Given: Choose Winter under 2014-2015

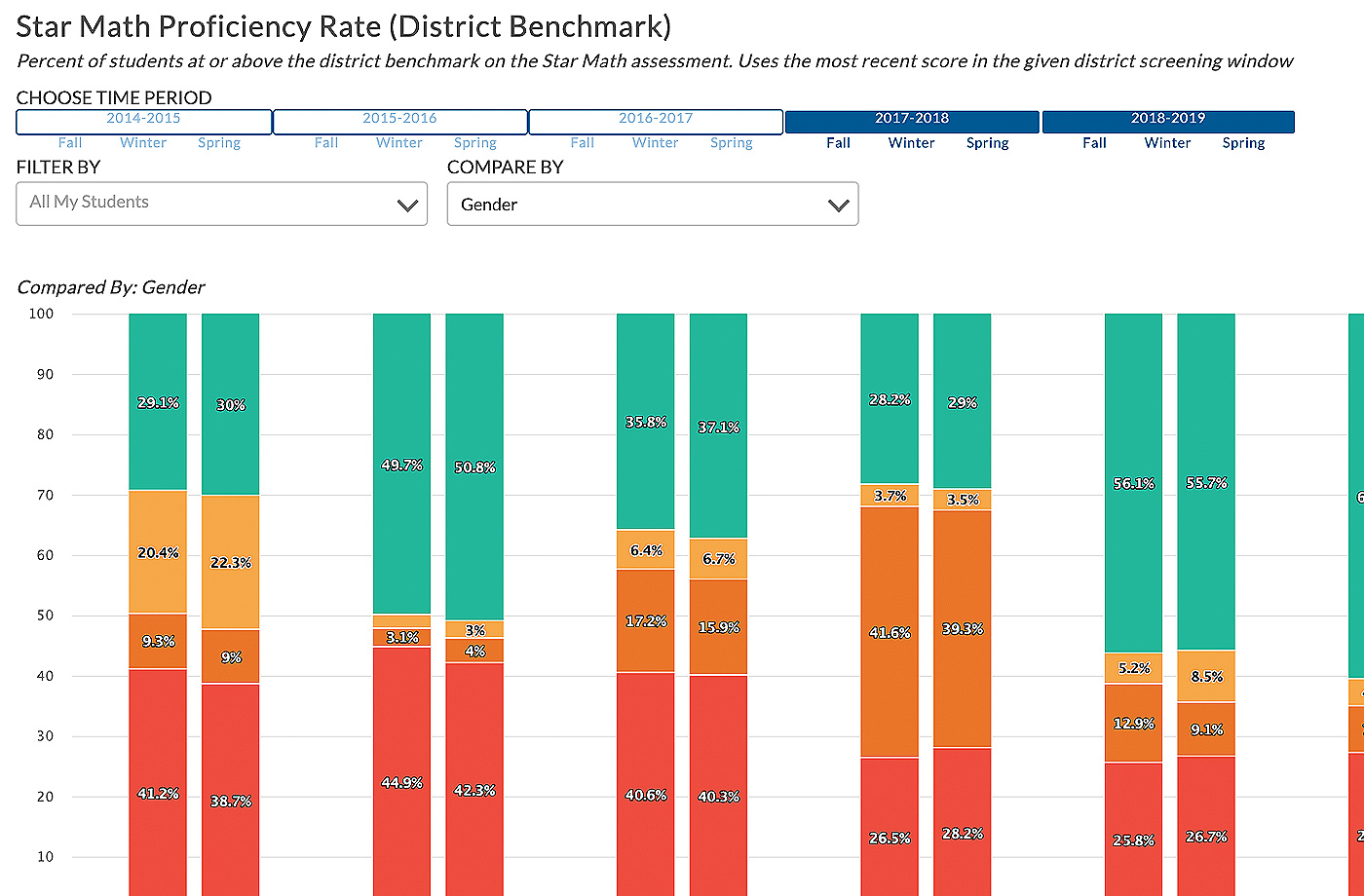Looking at the screenshot, I should point(143,143).
